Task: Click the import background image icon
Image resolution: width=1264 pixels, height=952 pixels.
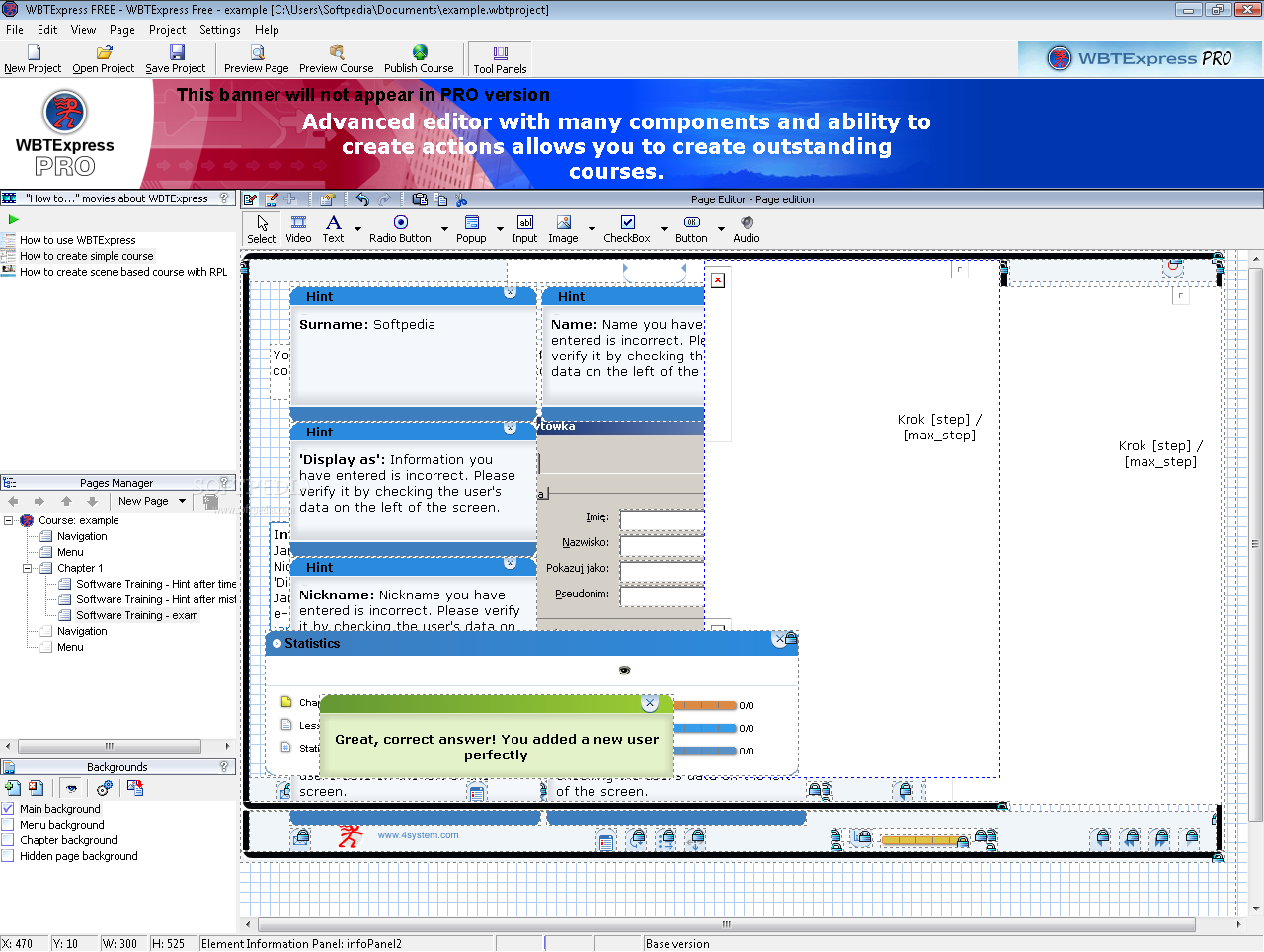Action: click(x=135, y=788)
